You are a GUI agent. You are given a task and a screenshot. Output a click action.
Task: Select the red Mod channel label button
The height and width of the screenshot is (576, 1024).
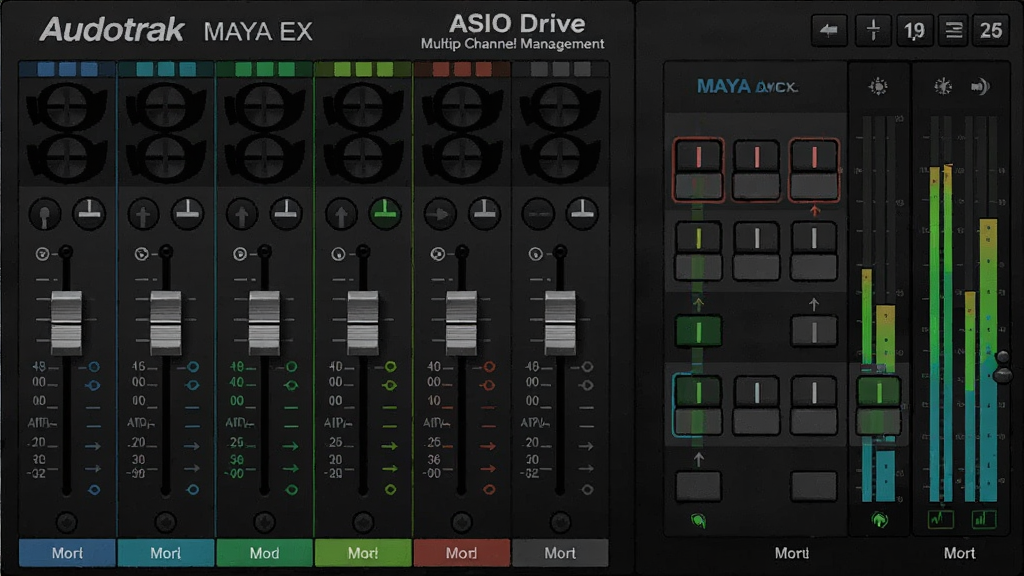(462, 553)
